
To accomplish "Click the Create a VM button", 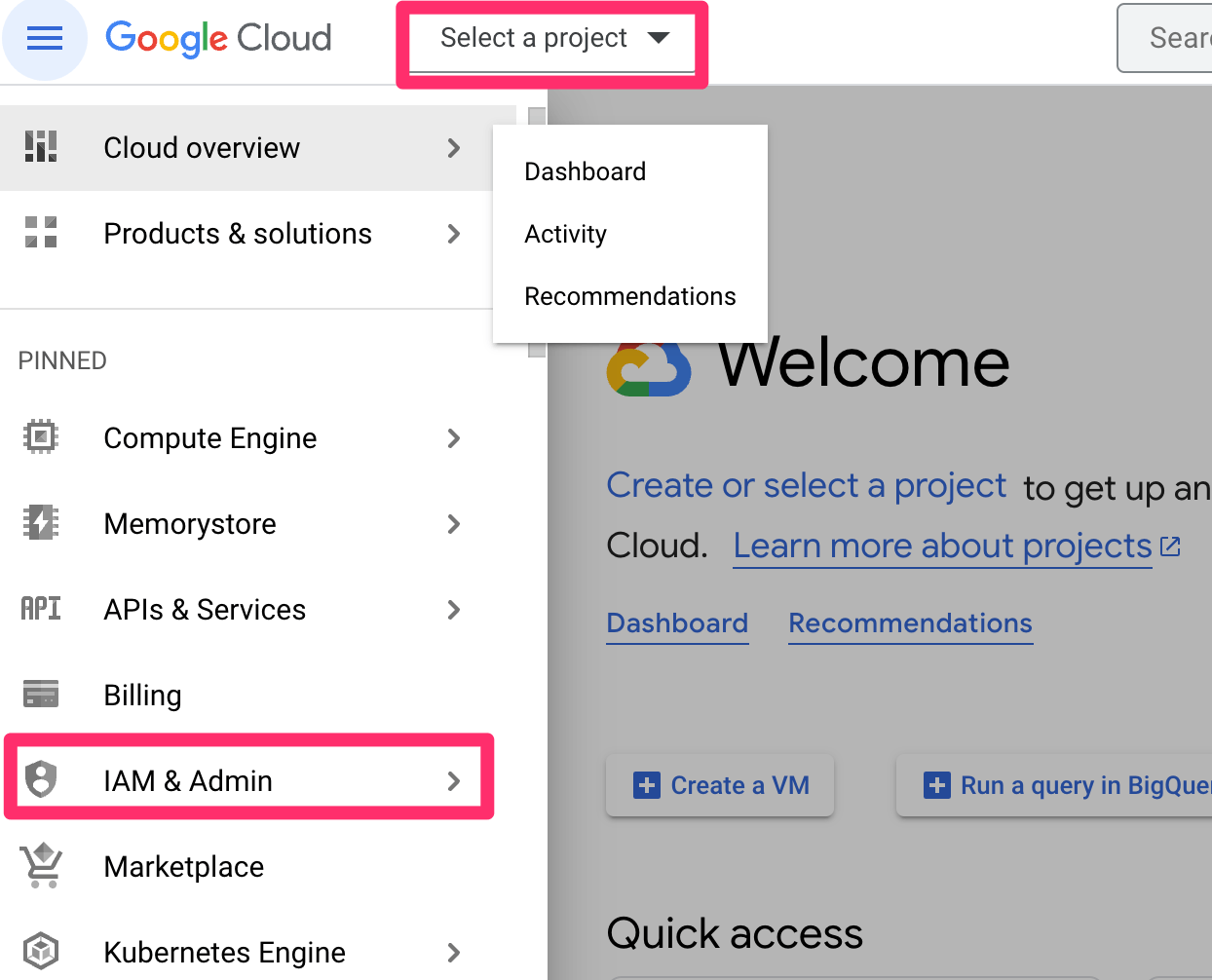I will [720, 785].
